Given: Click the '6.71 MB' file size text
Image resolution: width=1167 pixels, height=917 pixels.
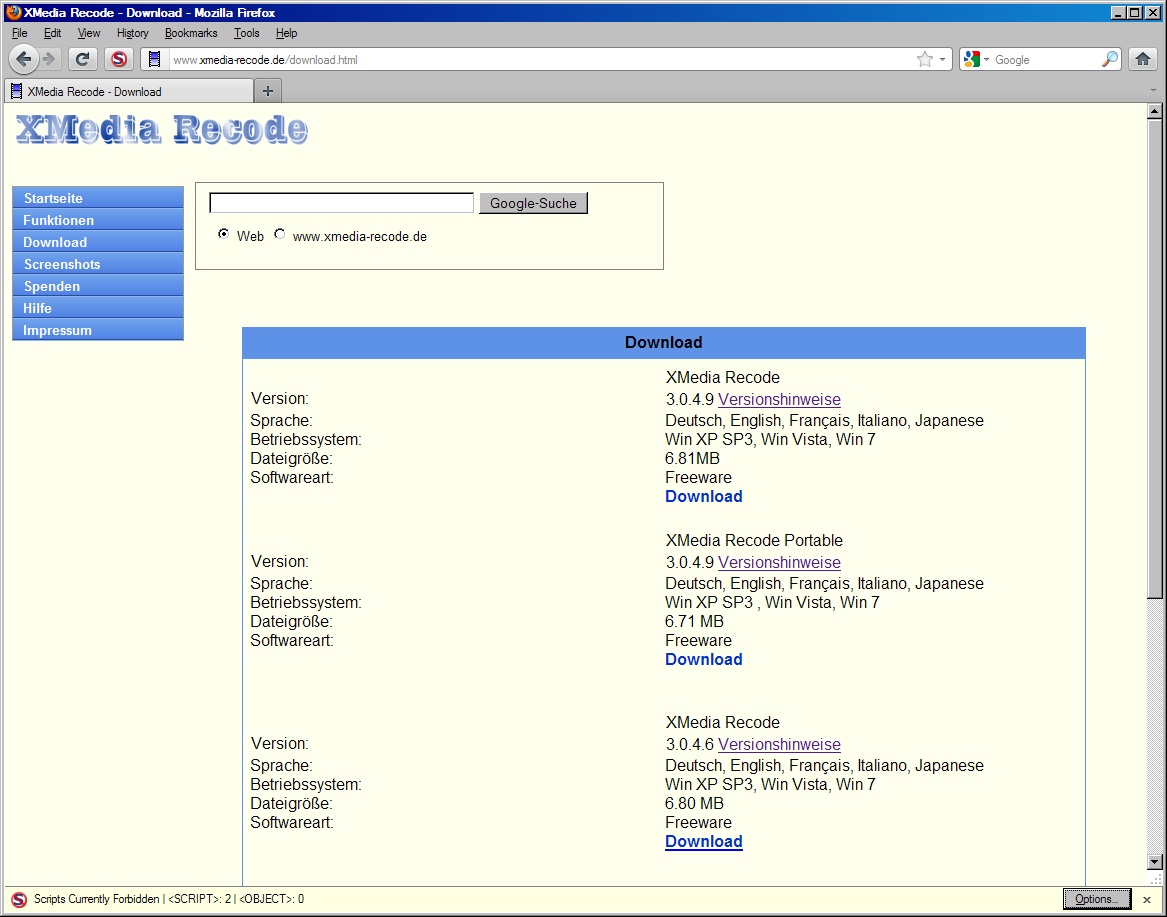Looking at the screenshot, I should [x=694, y=622].
